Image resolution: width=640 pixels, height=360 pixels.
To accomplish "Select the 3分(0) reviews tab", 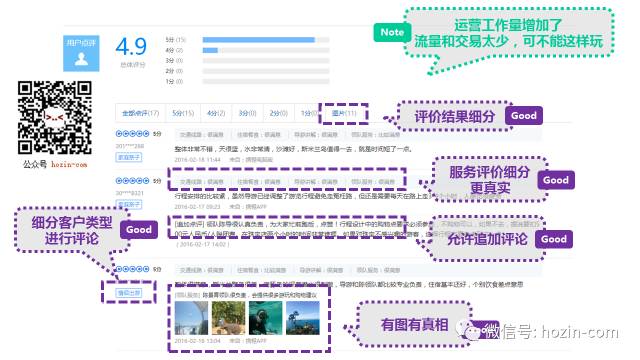I will 247,113.
